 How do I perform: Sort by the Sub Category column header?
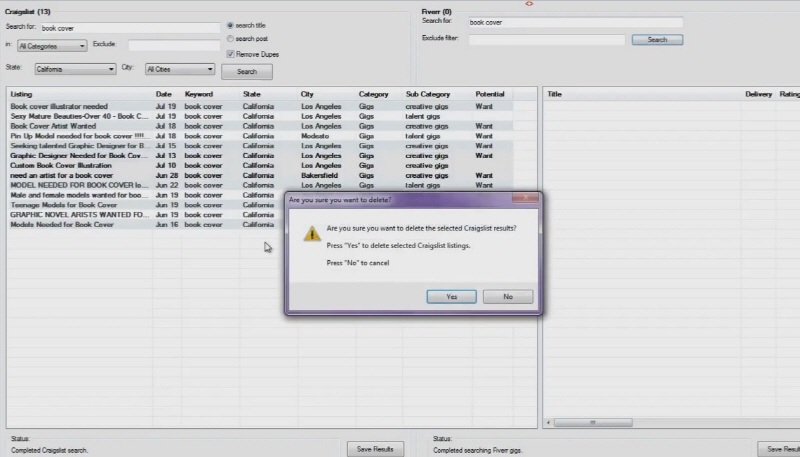428,94
